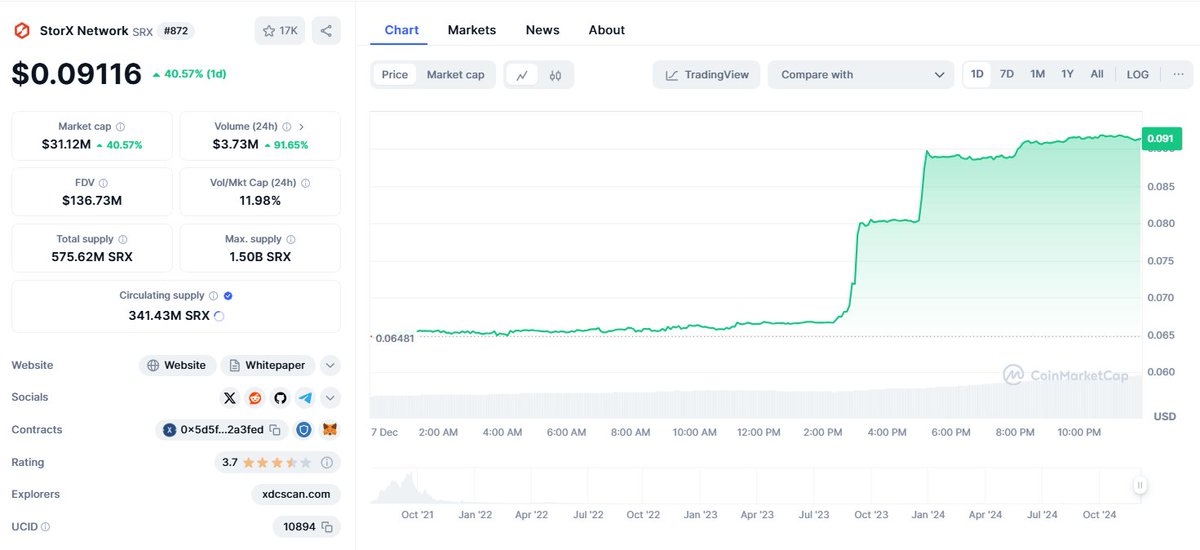Click the $31.12M market cap value
The image size is (1200, 550).
66,145
